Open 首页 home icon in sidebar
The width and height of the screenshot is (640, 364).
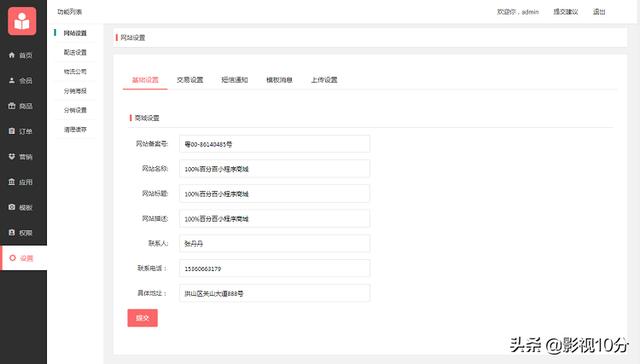coord(12,55)
